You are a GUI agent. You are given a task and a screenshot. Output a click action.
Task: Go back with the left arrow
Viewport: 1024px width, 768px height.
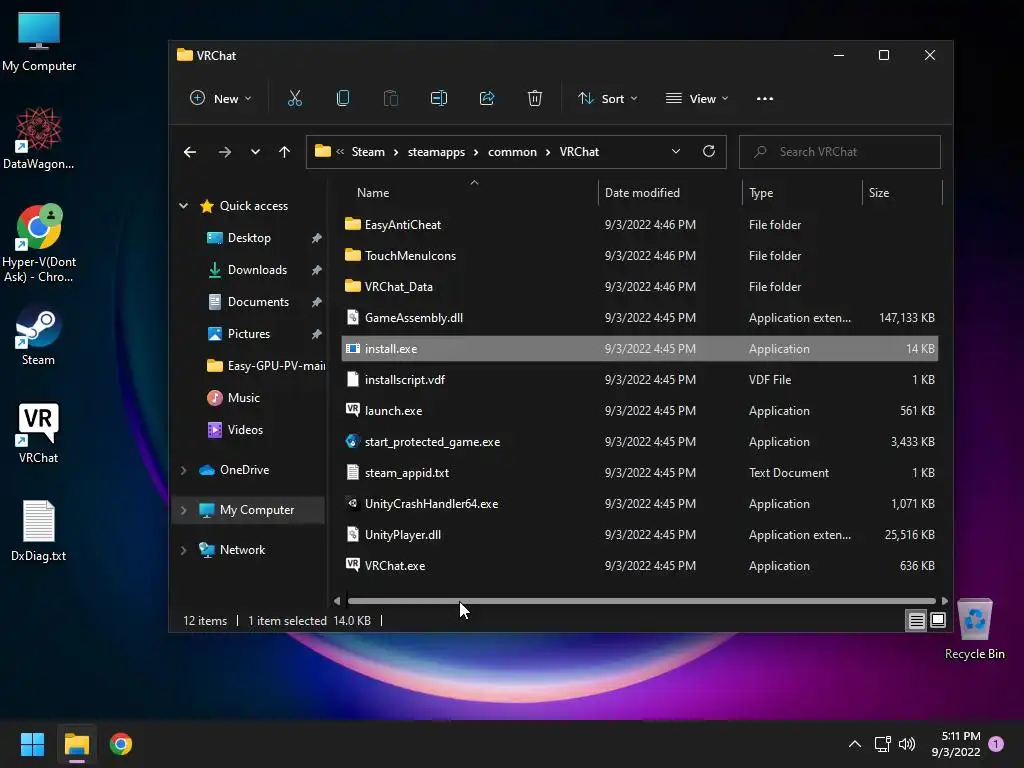(190, 152)
